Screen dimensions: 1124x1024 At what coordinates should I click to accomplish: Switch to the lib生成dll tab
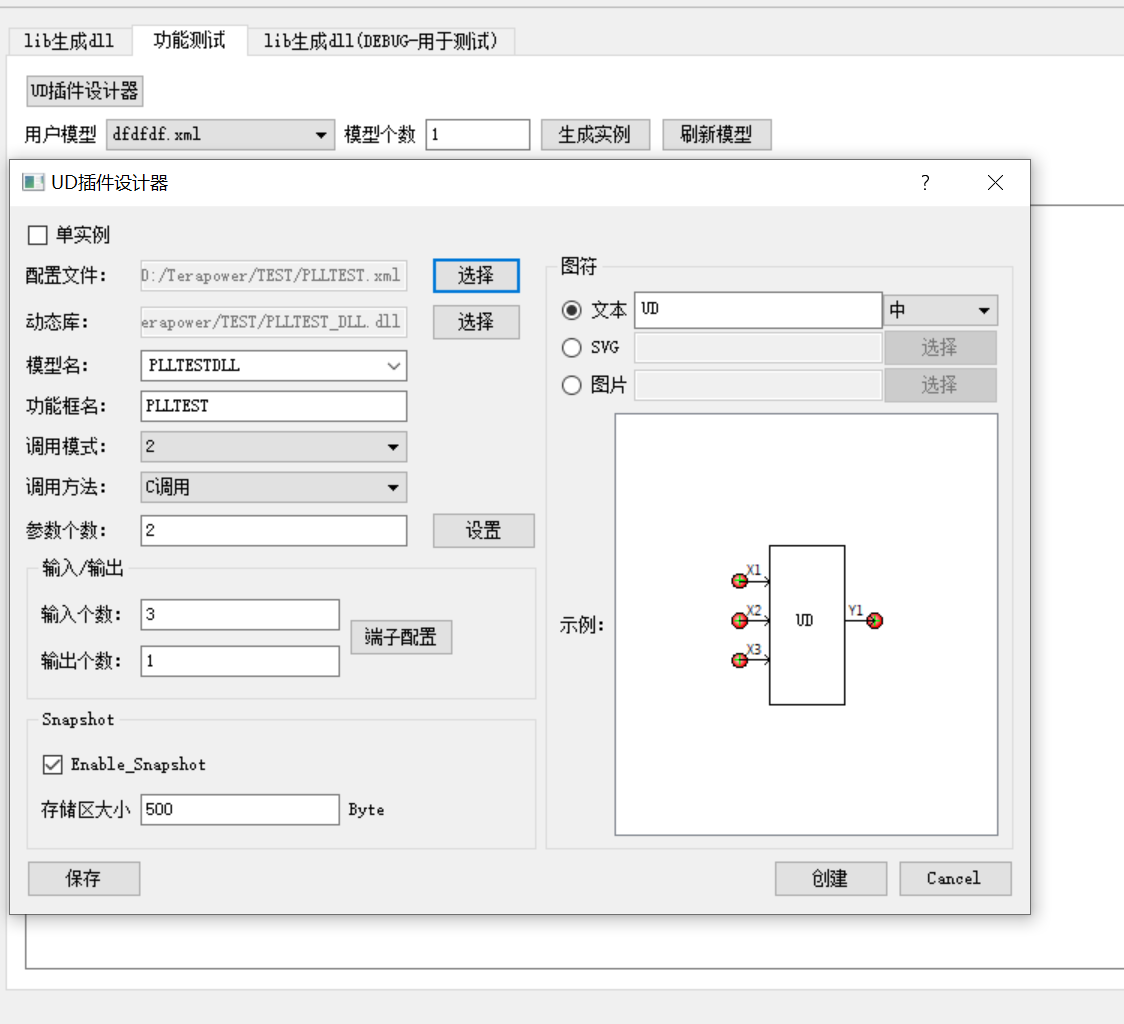[69, 41]
